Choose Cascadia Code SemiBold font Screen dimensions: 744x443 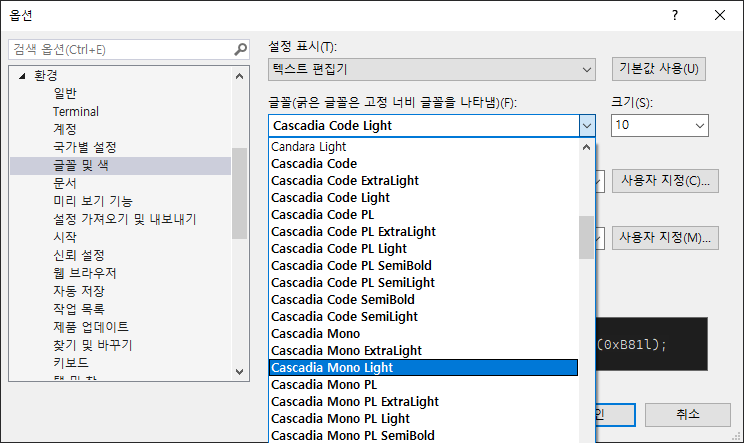(x=423, y=300)
